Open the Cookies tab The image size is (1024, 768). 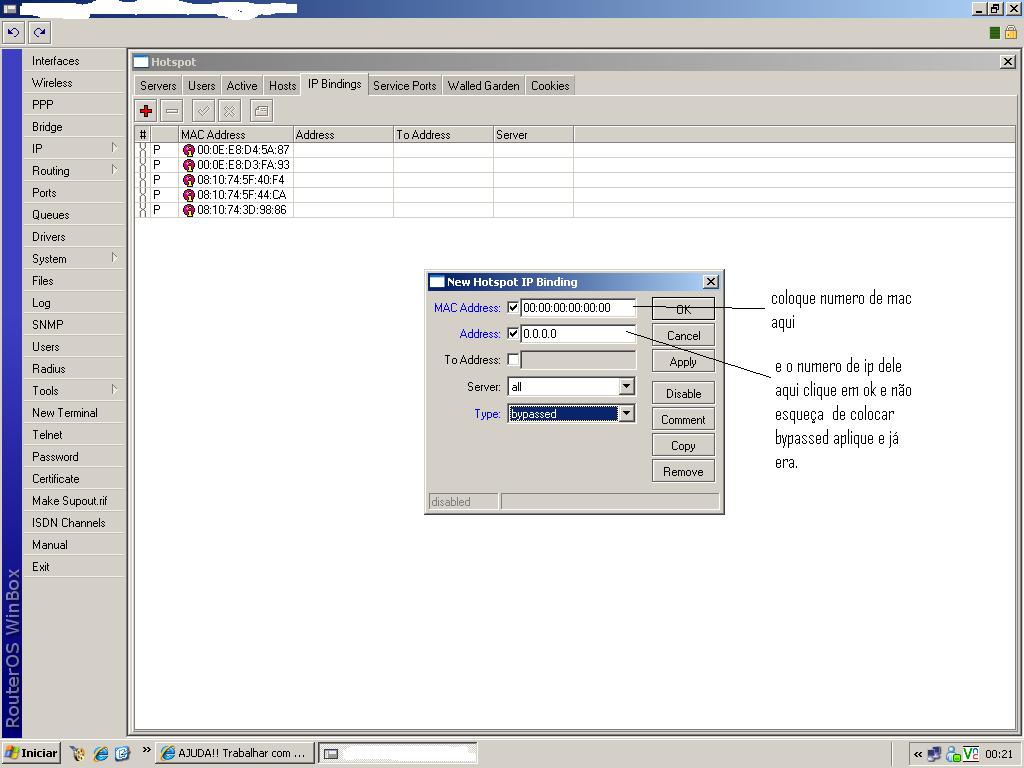click(550, 86)
